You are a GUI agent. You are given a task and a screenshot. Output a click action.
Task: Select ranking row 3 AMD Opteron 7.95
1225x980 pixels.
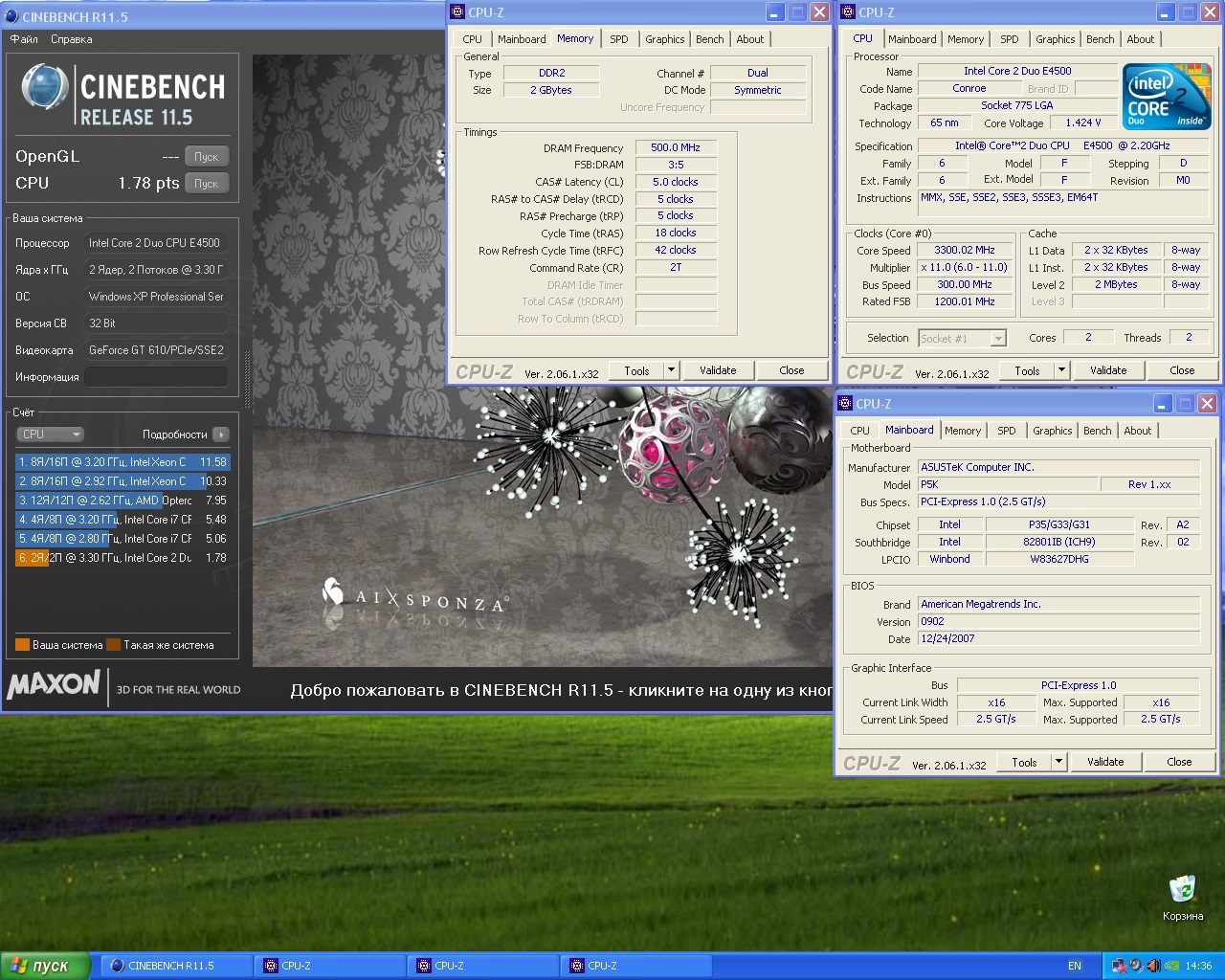[122, 501]
